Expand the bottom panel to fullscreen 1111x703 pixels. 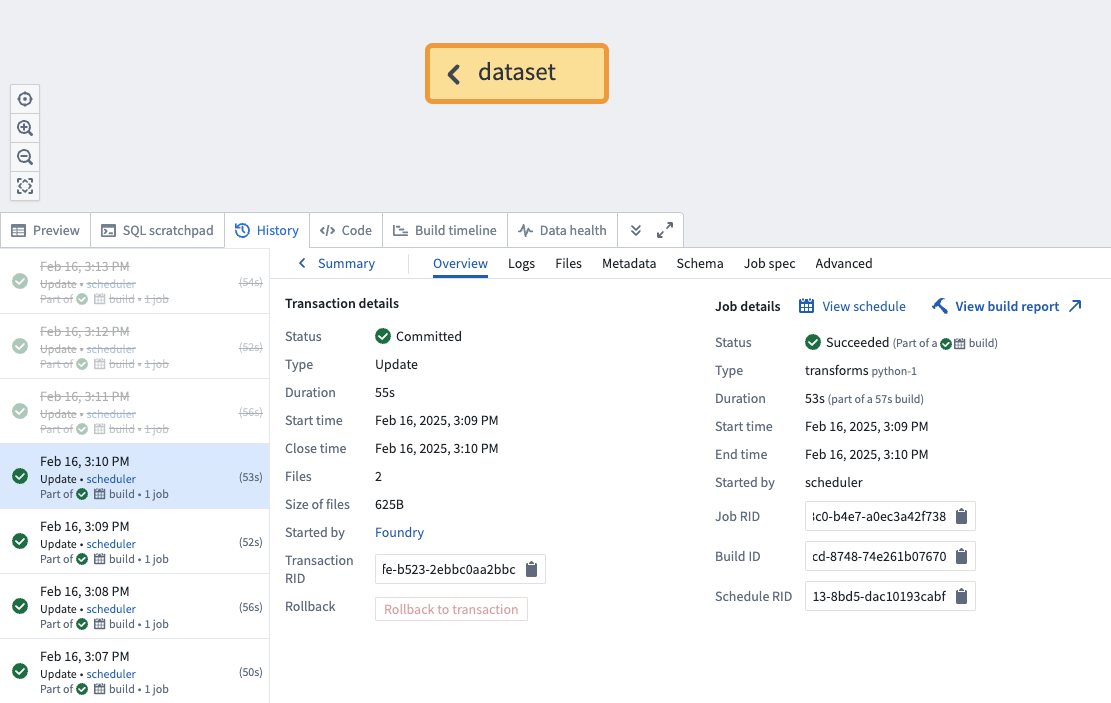pos(665,230)
